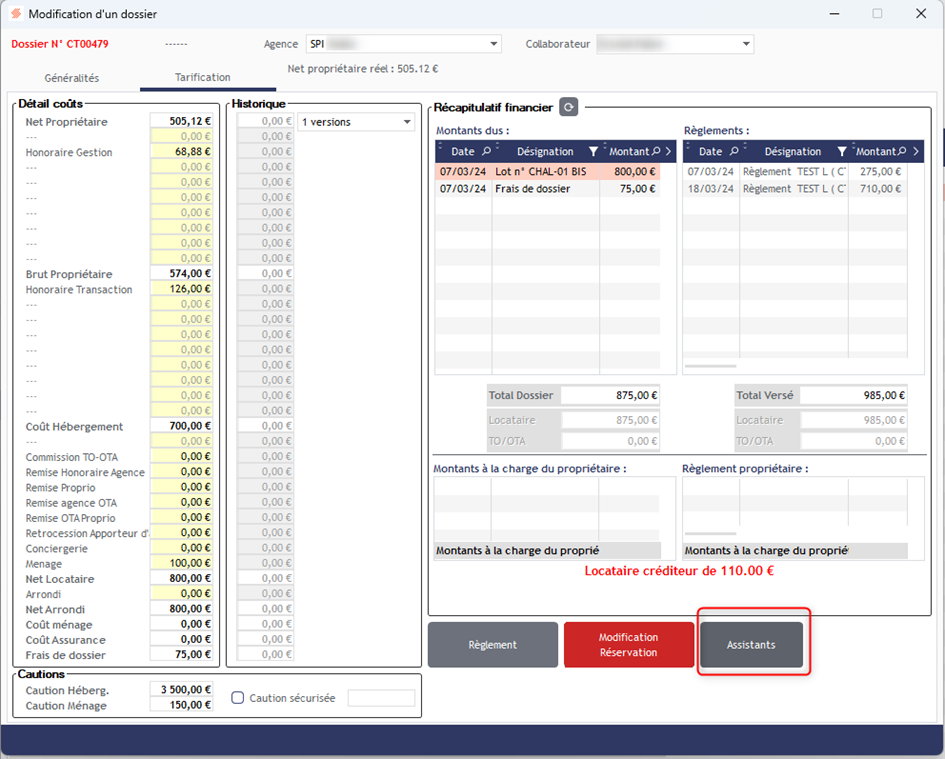The height and width of the screenshot is (759, 945).
Task: Select the 'Frais de dossier' row in Montants dus
Action: 547,189
